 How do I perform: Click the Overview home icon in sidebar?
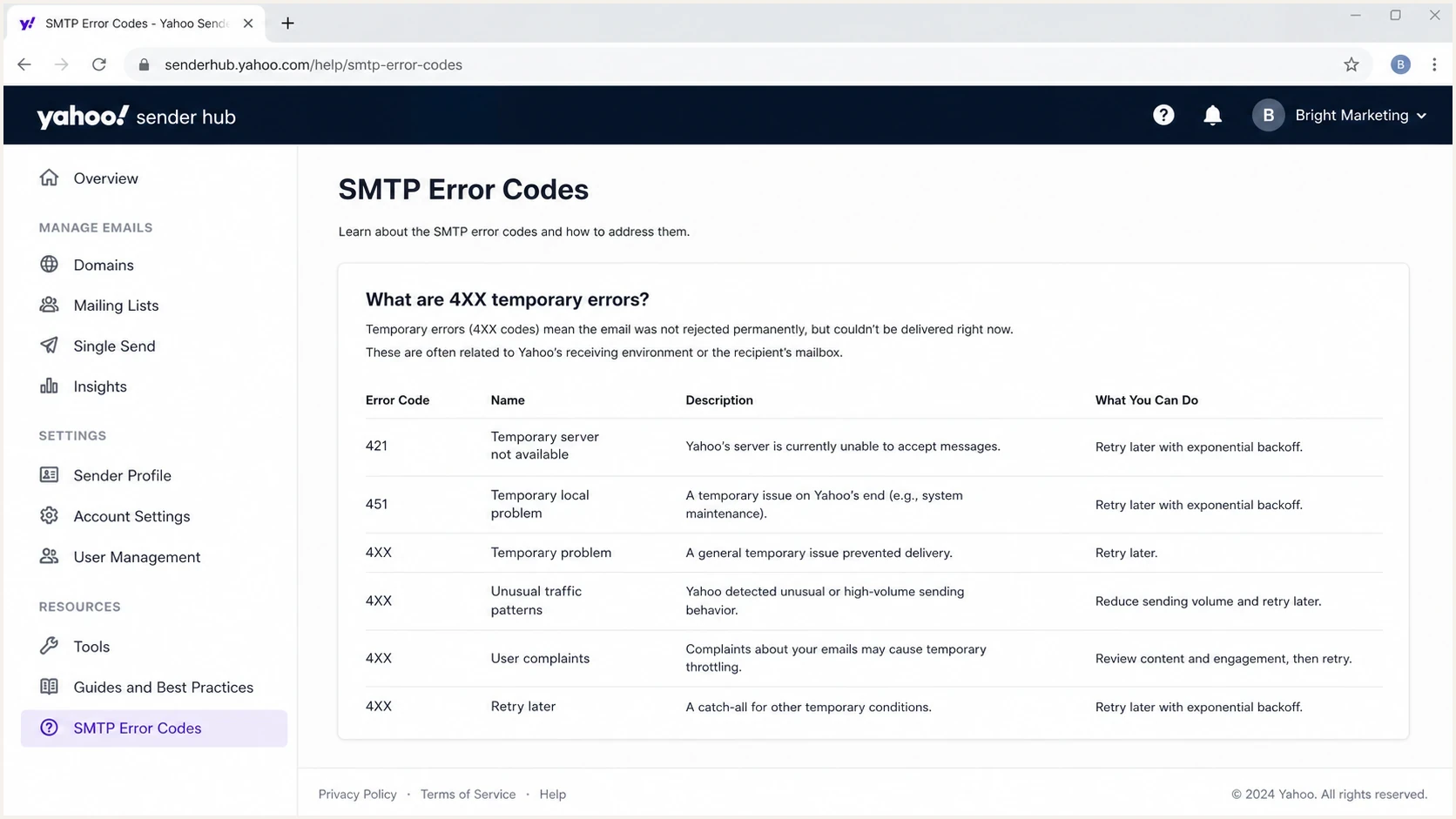click(49, 178)
